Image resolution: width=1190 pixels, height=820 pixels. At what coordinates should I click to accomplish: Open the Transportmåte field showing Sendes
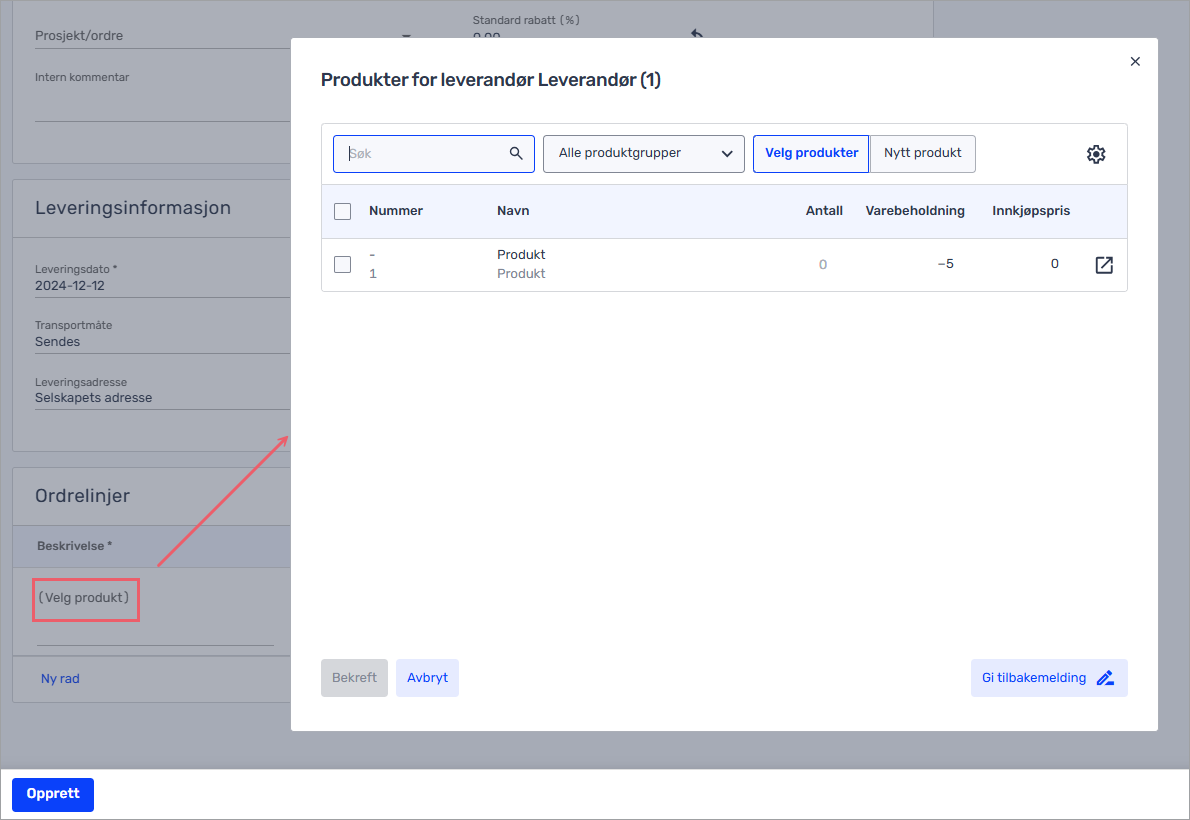[162, 336]
